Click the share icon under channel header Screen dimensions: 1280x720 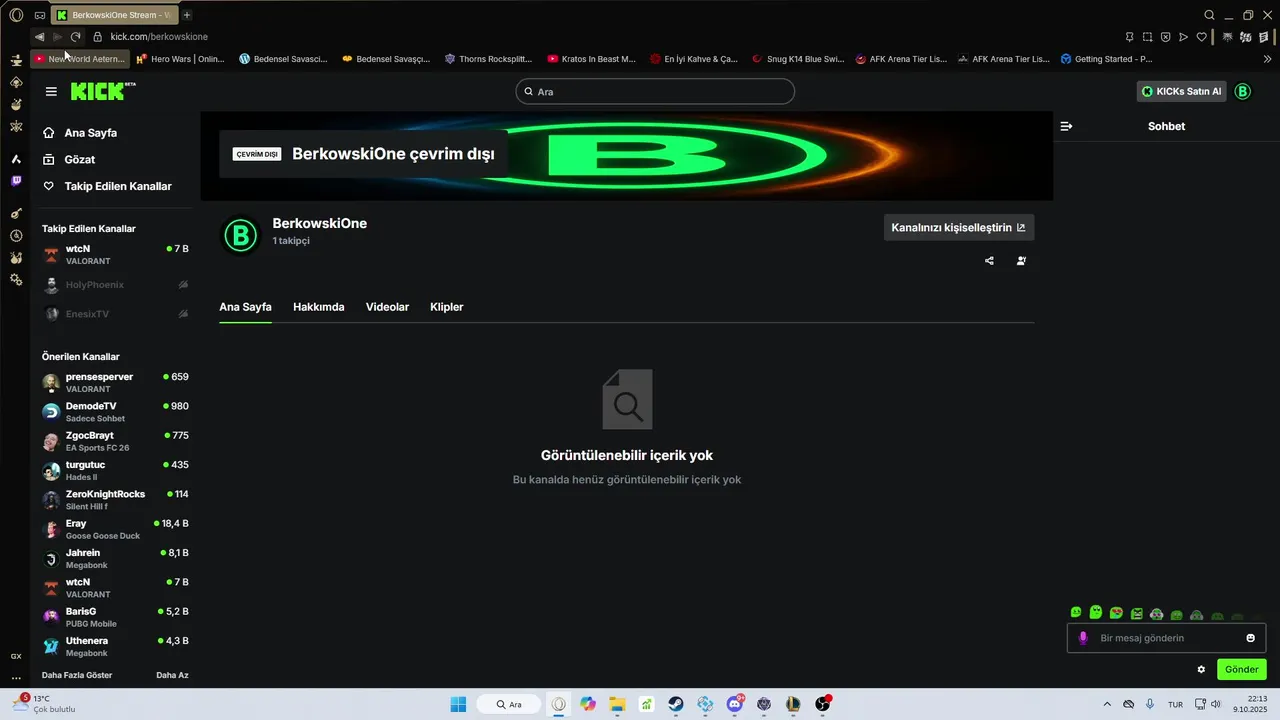pyautogui.click(x=989, y=261)
